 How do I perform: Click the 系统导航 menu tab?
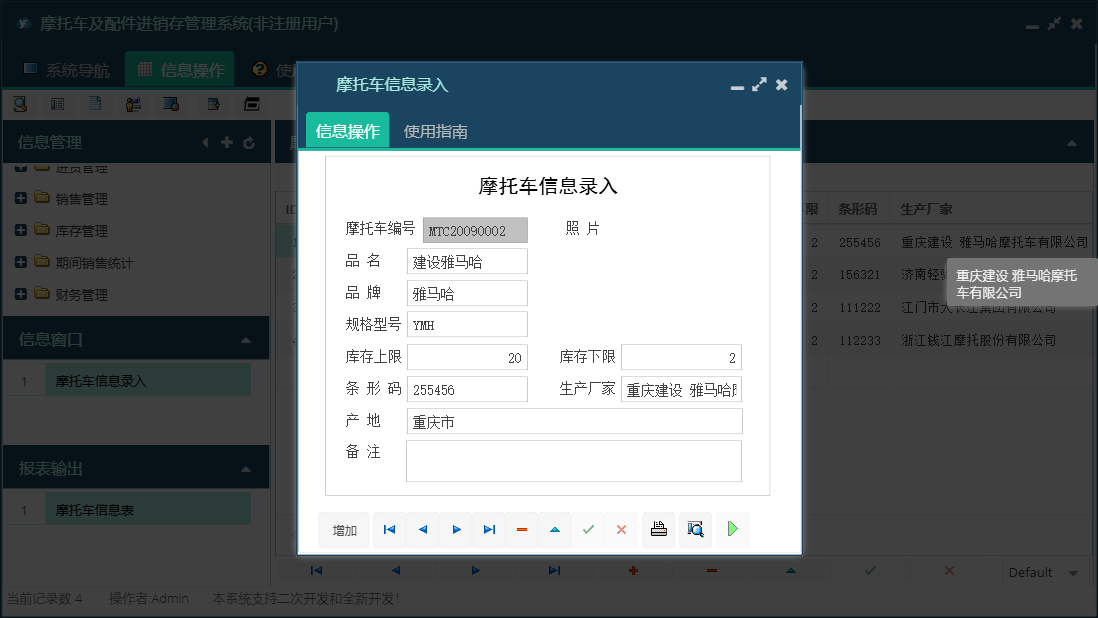[71, 70]
